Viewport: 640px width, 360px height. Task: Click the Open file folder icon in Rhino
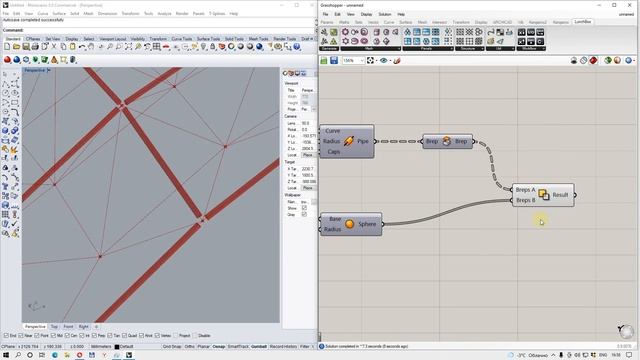16,47
